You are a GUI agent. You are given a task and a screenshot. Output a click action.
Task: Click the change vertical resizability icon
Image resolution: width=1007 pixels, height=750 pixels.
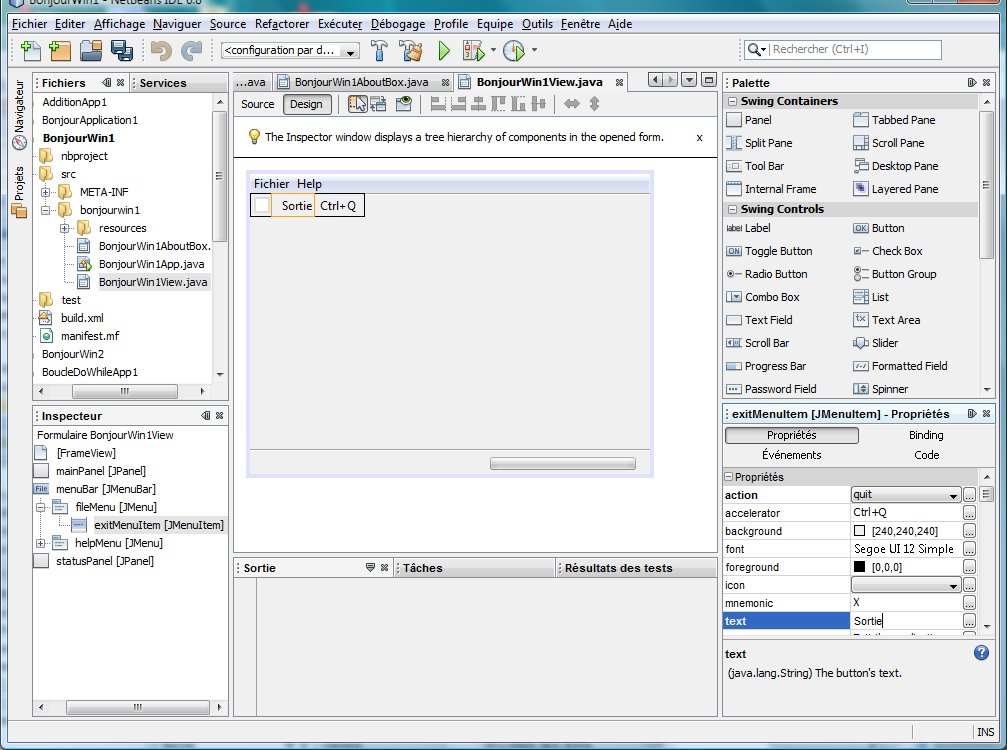(x=594, y=103)
